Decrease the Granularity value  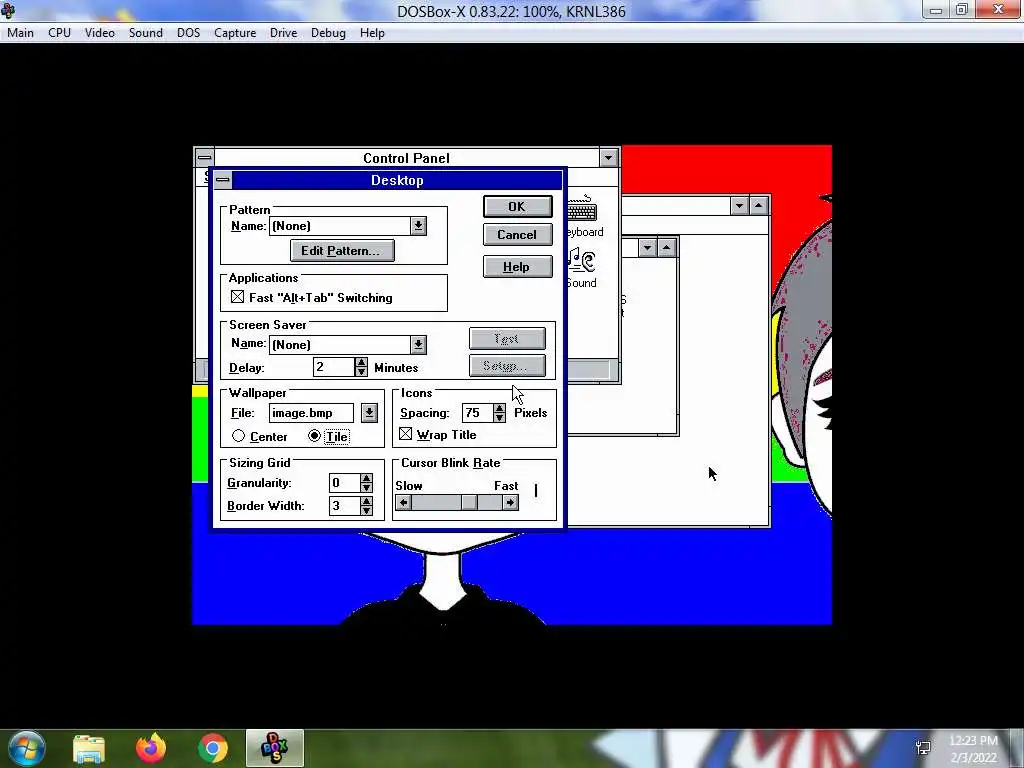pyautogui.click(x=366, y=487)
